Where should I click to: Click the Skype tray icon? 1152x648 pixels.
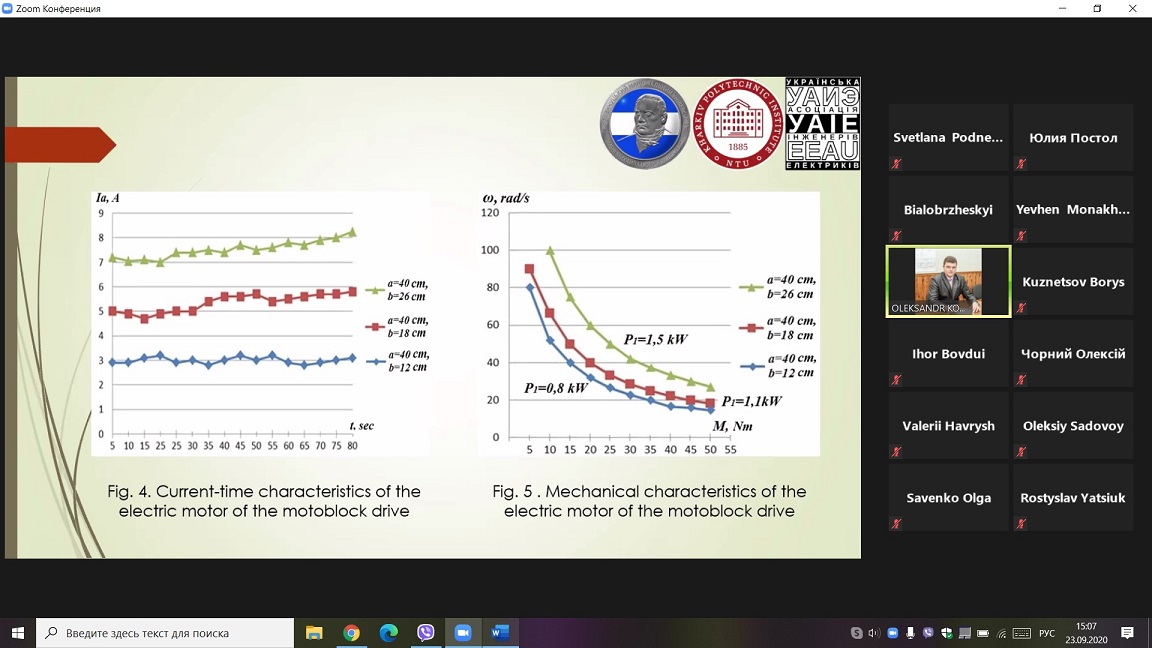click(857, 633)
